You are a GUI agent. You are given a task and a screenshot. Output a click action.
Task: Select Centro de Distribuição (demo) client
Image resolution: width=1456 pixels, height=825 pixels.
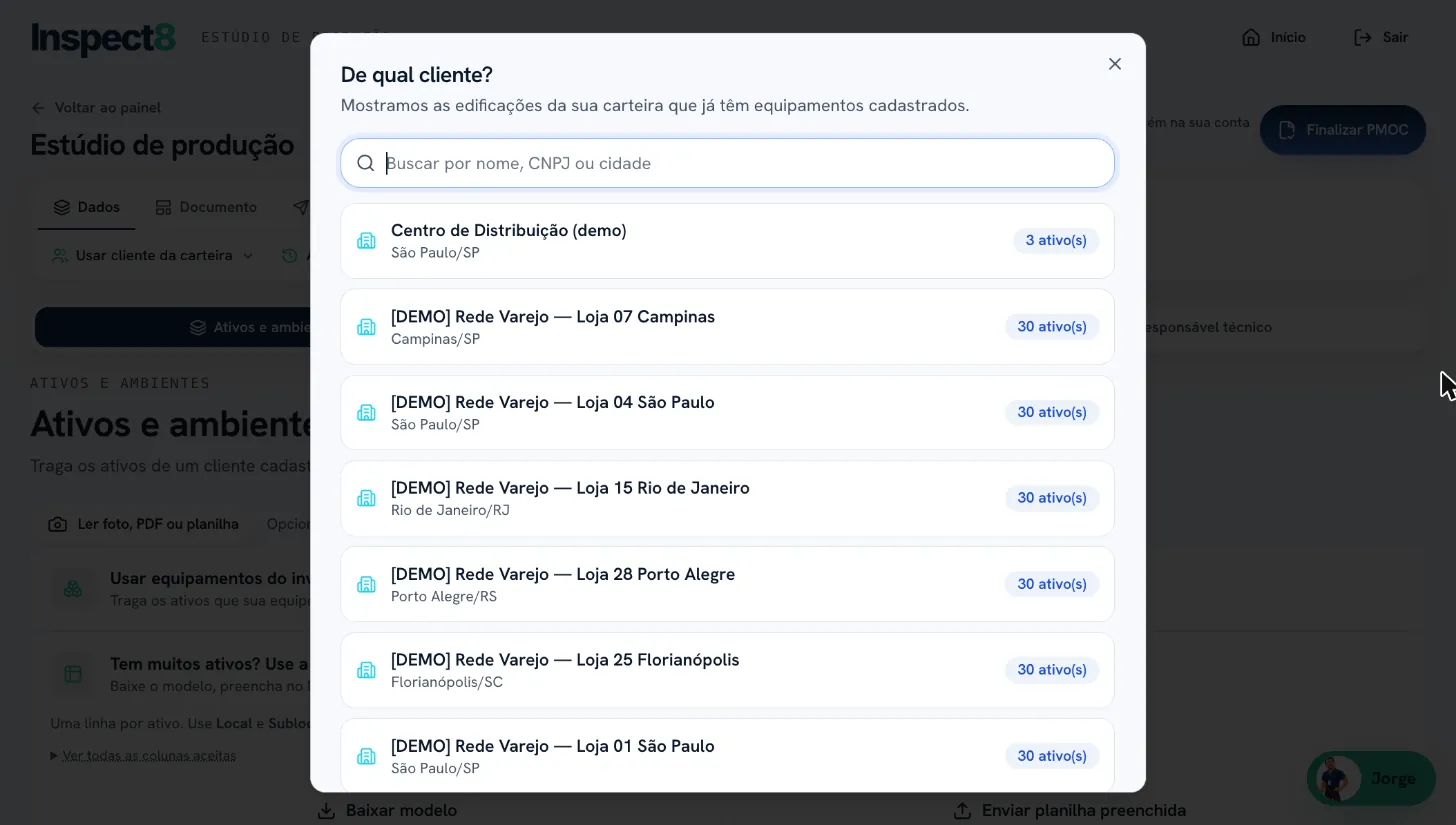[727, 241]
